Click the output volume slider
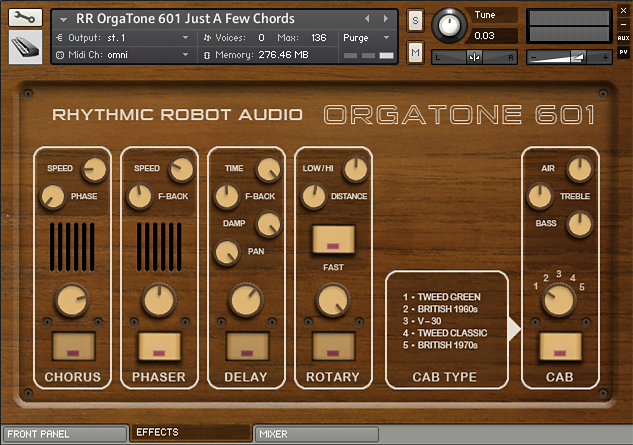Image resolution: width=633 pixels, height=445 pixels. (x=569, y=57)
